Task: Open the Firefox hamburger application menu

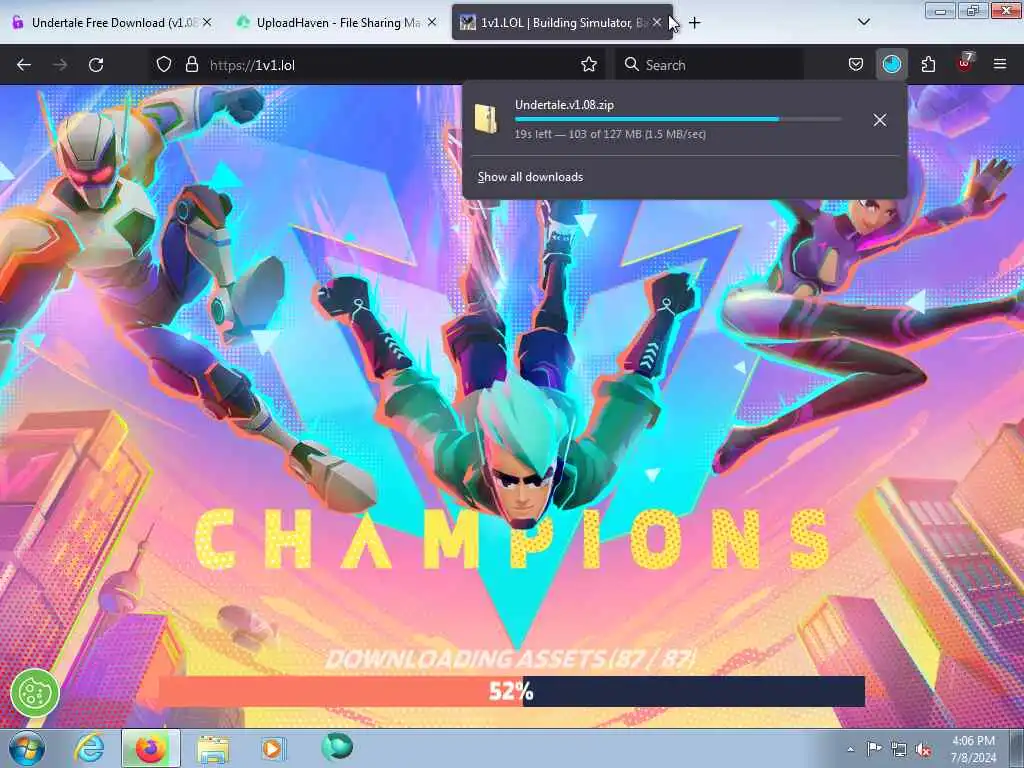Action: (1000, 65)
